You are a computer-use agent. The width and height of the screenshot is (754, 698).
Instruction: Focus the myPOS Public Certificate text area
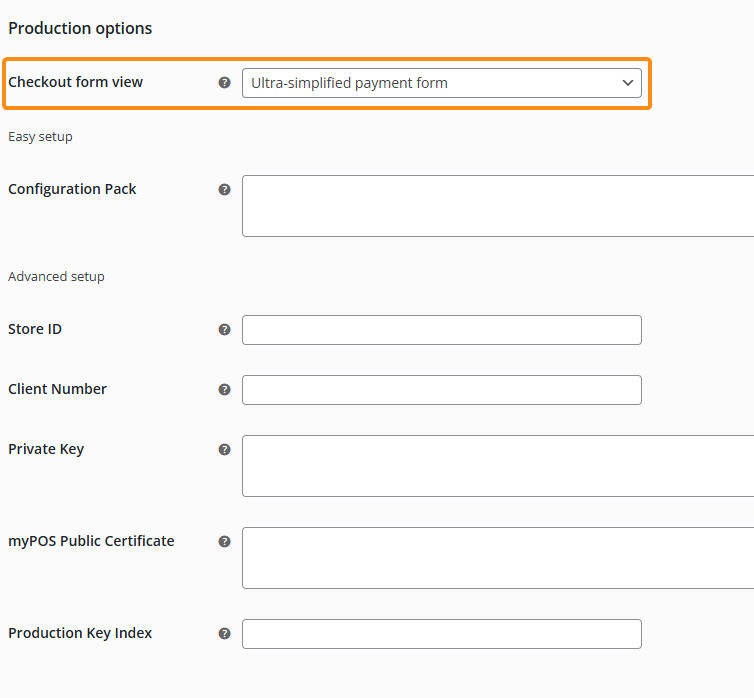coord(497,558)
